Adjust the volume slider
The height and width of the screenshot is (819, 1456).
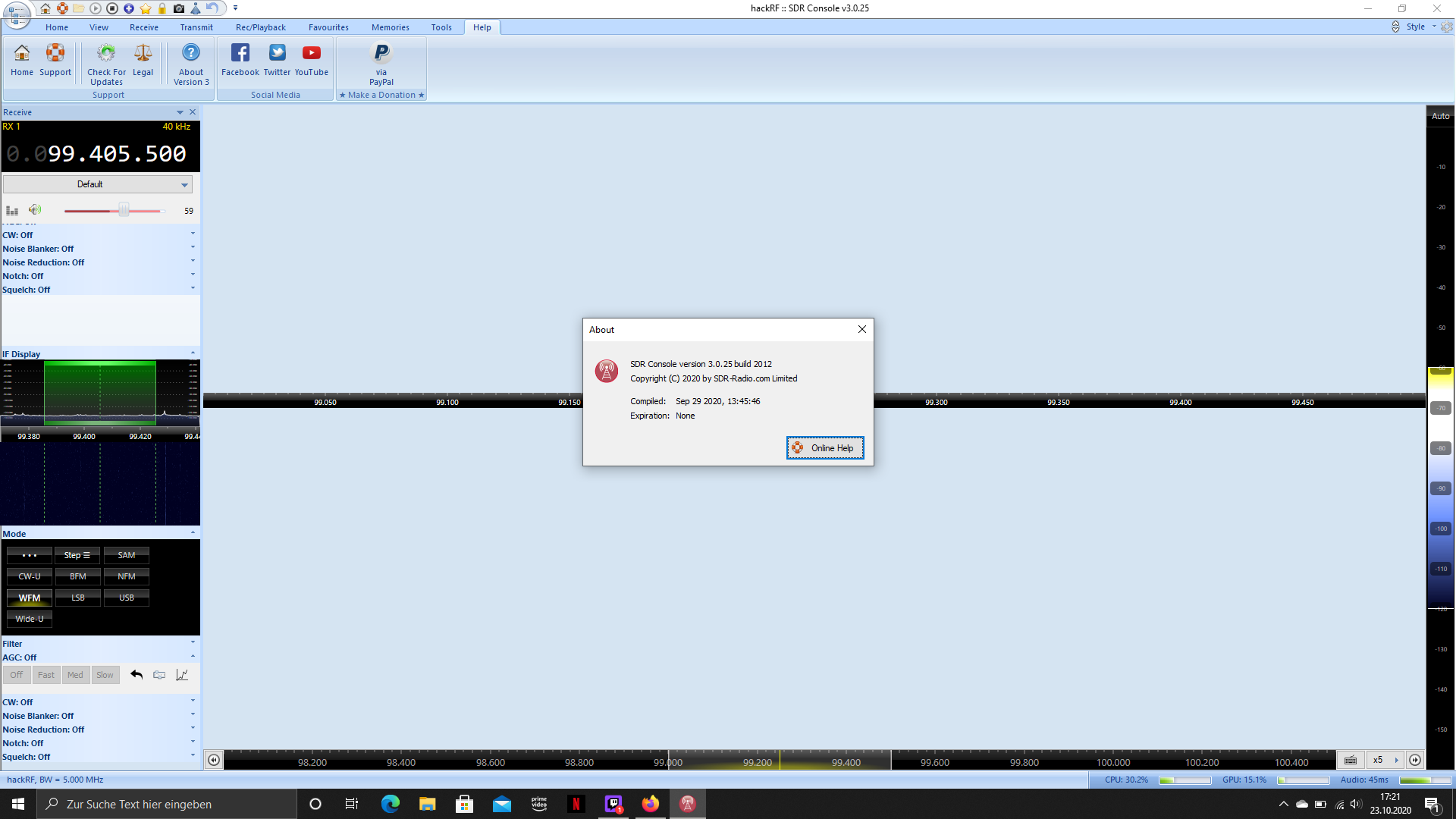[124, 211]
